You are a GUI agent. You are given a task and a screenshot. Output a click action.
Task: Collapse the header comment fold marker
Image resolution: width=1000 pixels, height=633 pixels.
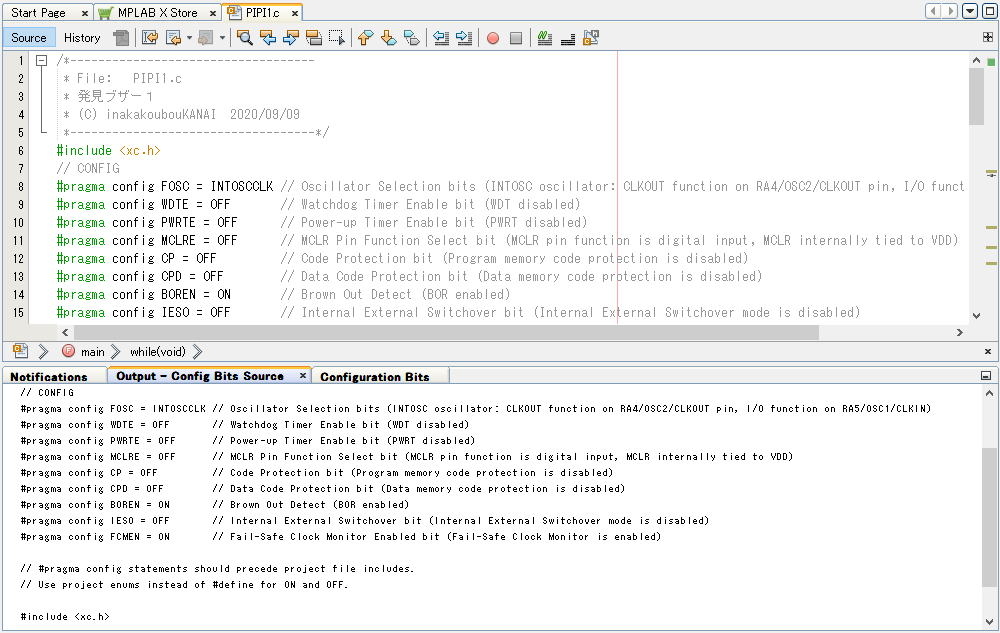coord(41,61)
